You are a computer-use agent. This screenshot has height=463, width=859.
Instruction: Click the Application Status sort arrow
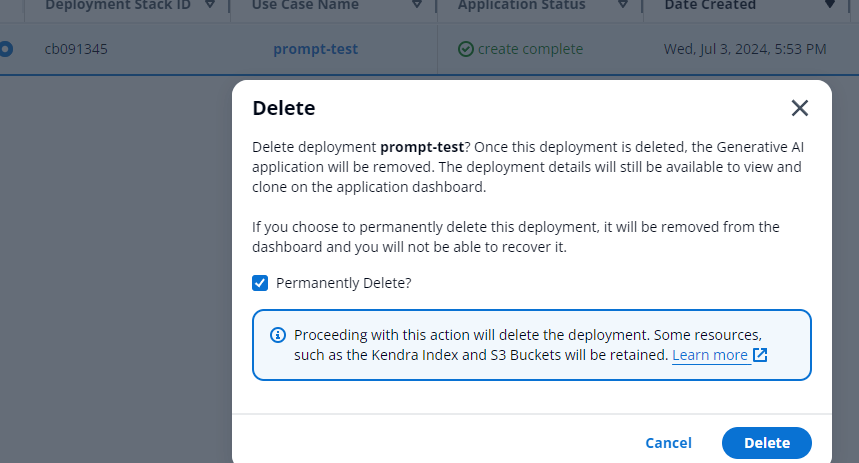[622, 5]
